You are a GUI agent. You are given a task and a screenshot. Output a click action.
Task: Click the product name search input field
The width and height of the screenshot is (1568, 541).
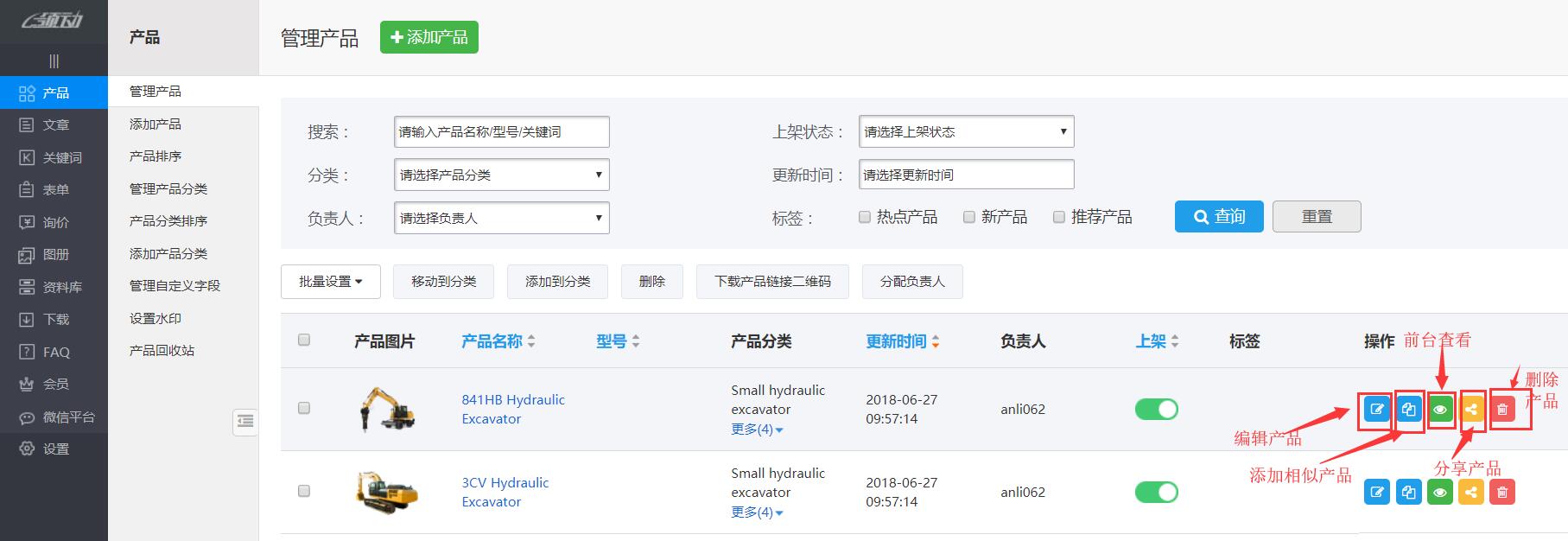click(x=501, y=132)
